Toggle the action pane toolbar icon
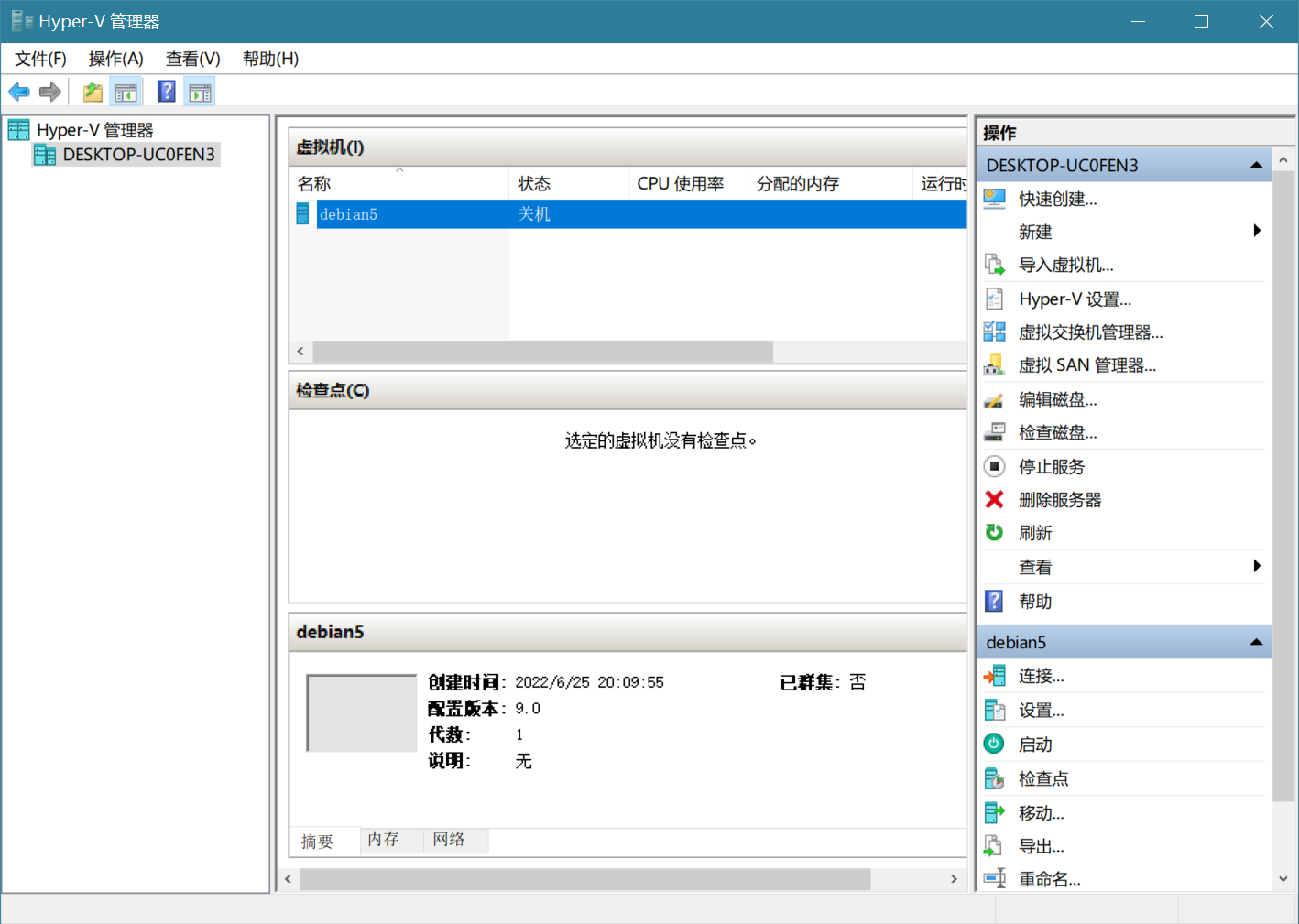The image size is (1299, 924). 200,92
